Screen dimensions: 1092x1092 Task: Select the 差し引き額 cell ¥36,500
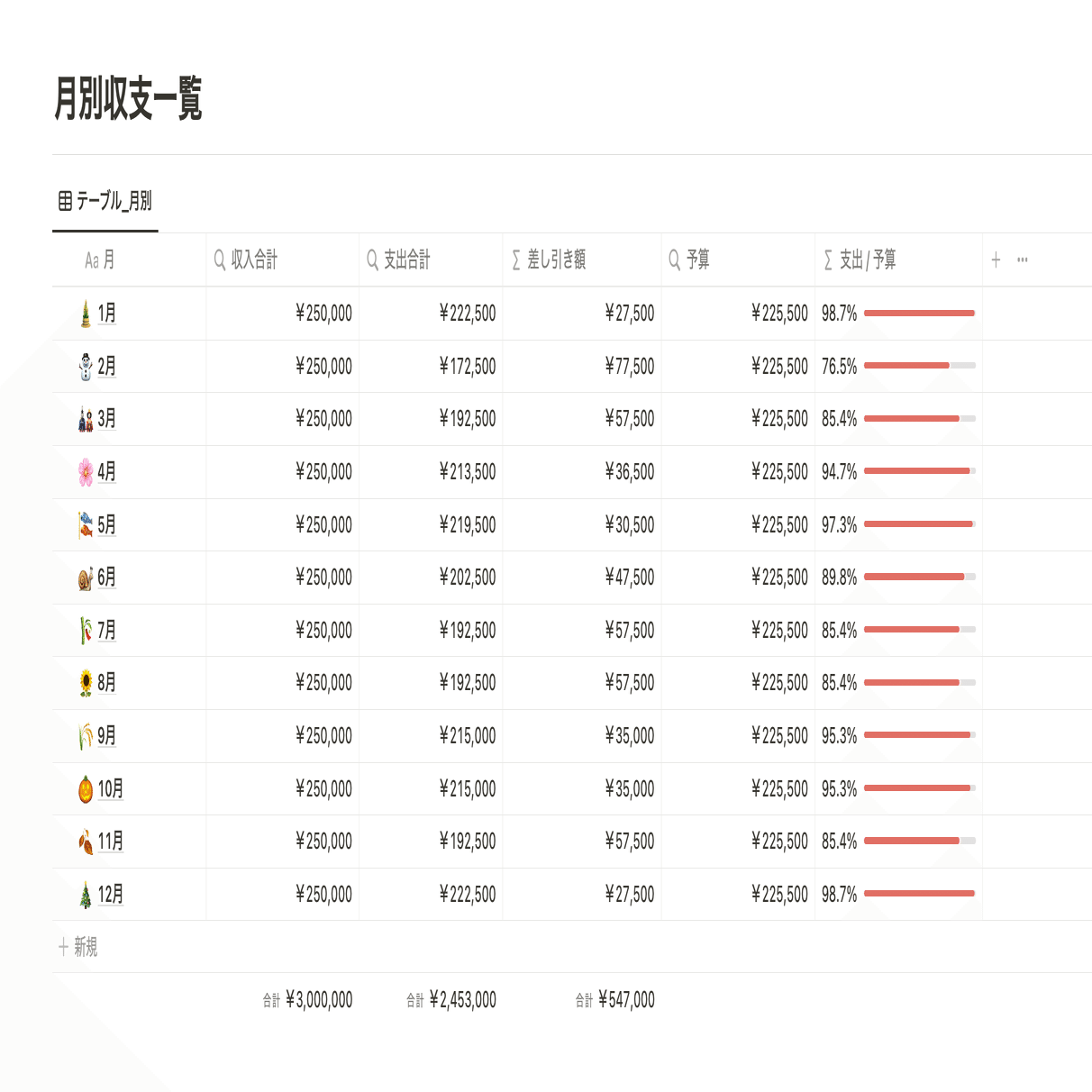pos(582,472)
